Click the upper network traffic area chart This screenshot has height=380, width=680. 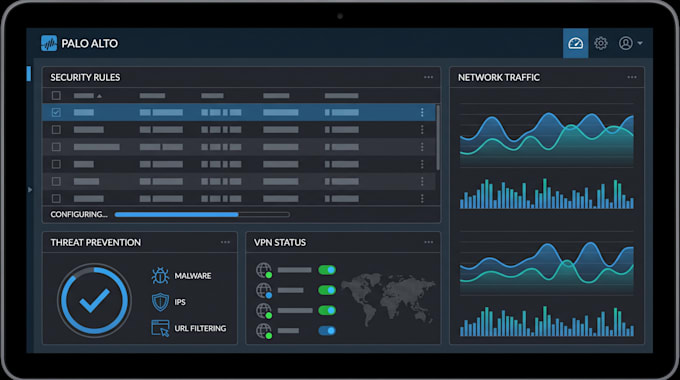546,135
